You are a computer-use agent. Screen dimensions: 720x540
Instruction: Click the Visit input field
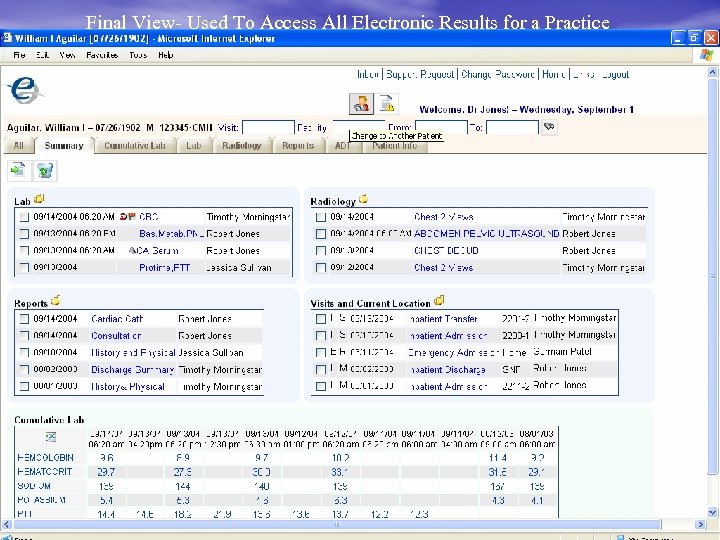point(268,127)
